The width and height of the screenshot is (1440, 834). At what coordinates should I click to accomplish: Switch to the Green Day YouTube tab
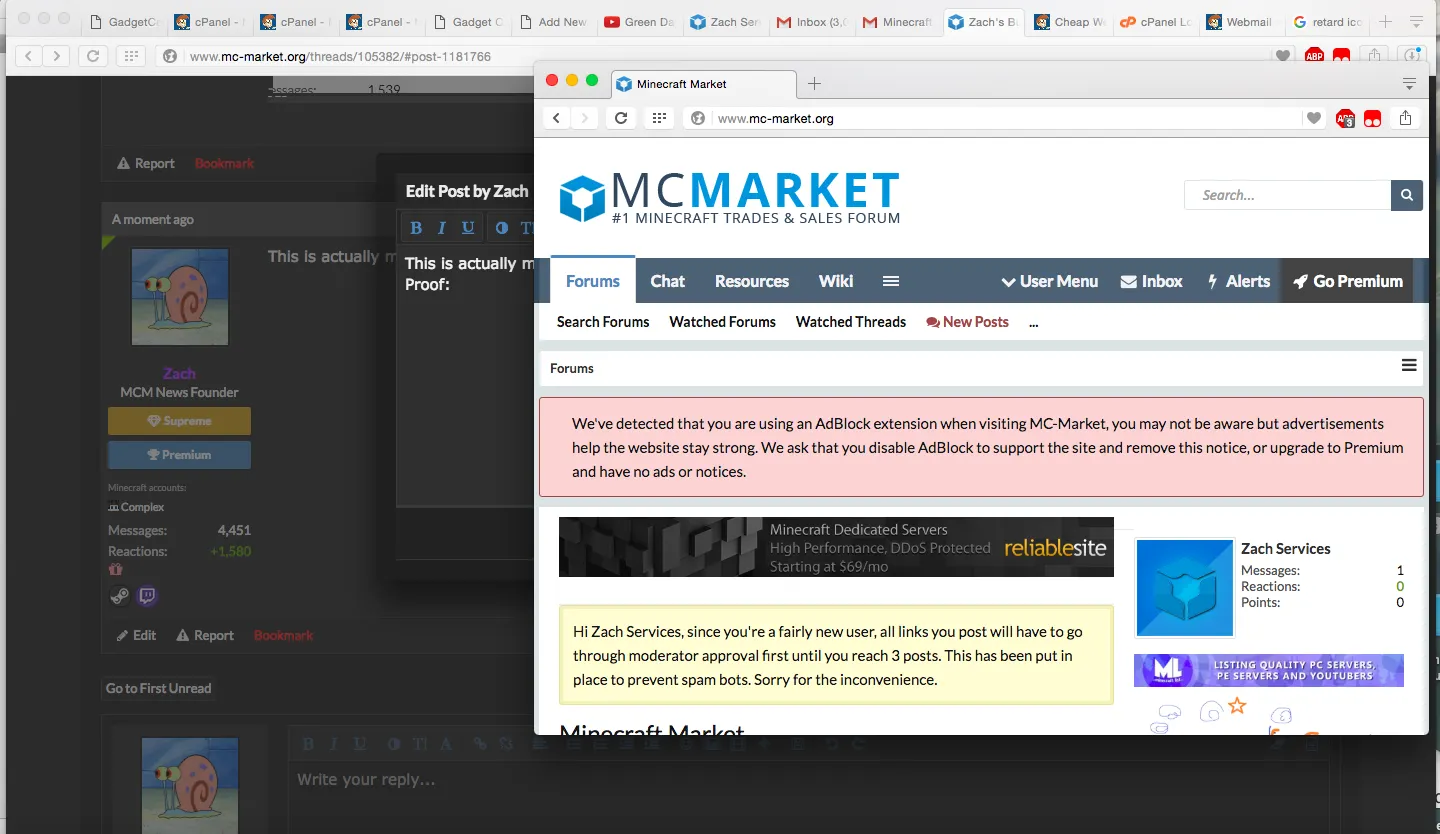[639, 21]
